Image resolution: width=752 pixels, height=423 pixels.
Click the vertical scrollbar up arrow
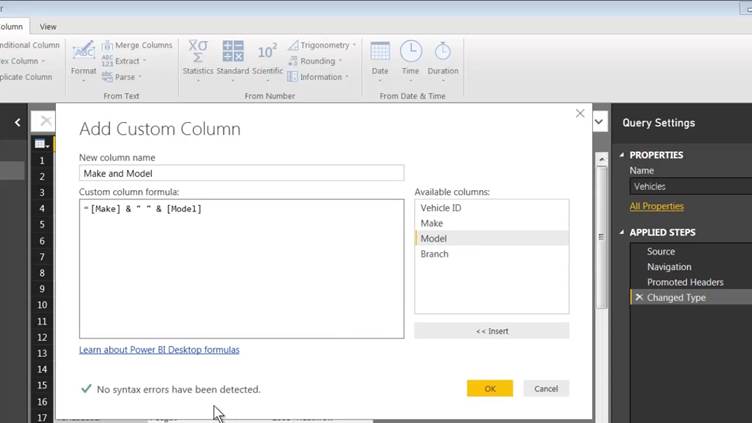tap(601, 159)
